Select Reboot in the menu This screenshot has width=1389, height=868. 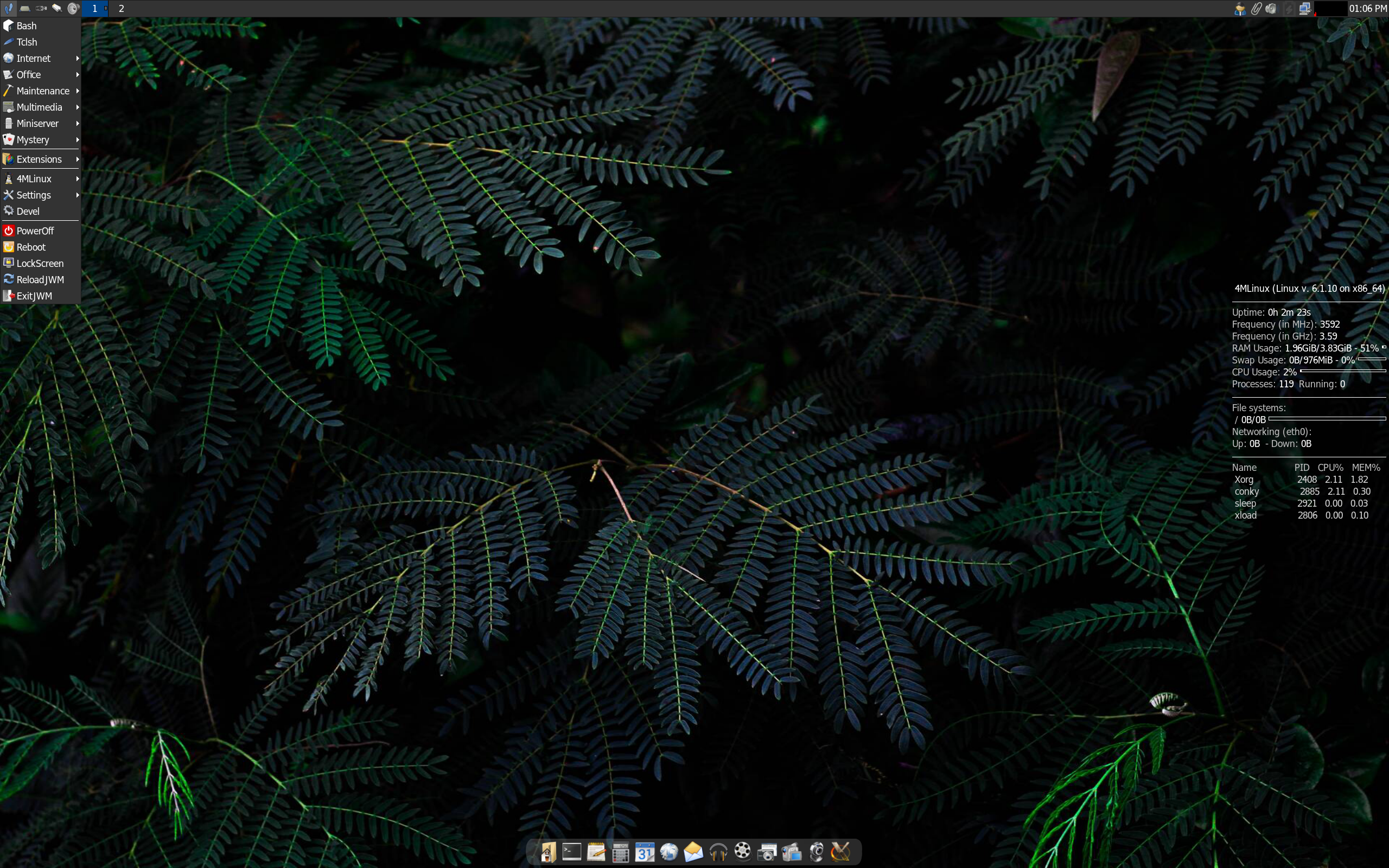pyautogui.click(x=40, y=247)
